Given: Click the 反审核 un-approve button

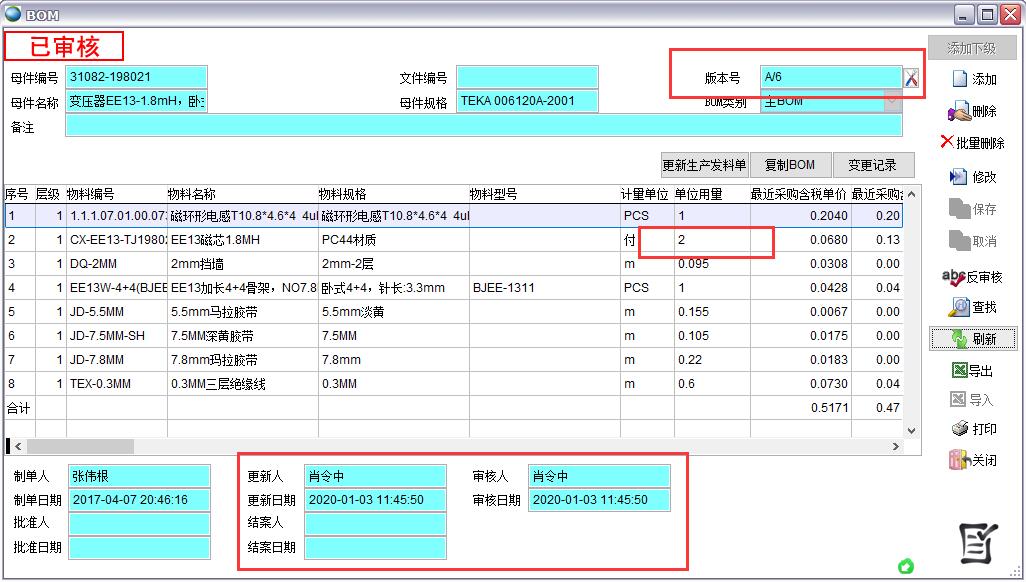Looking at the screenshot, I should tap(972, 277).
